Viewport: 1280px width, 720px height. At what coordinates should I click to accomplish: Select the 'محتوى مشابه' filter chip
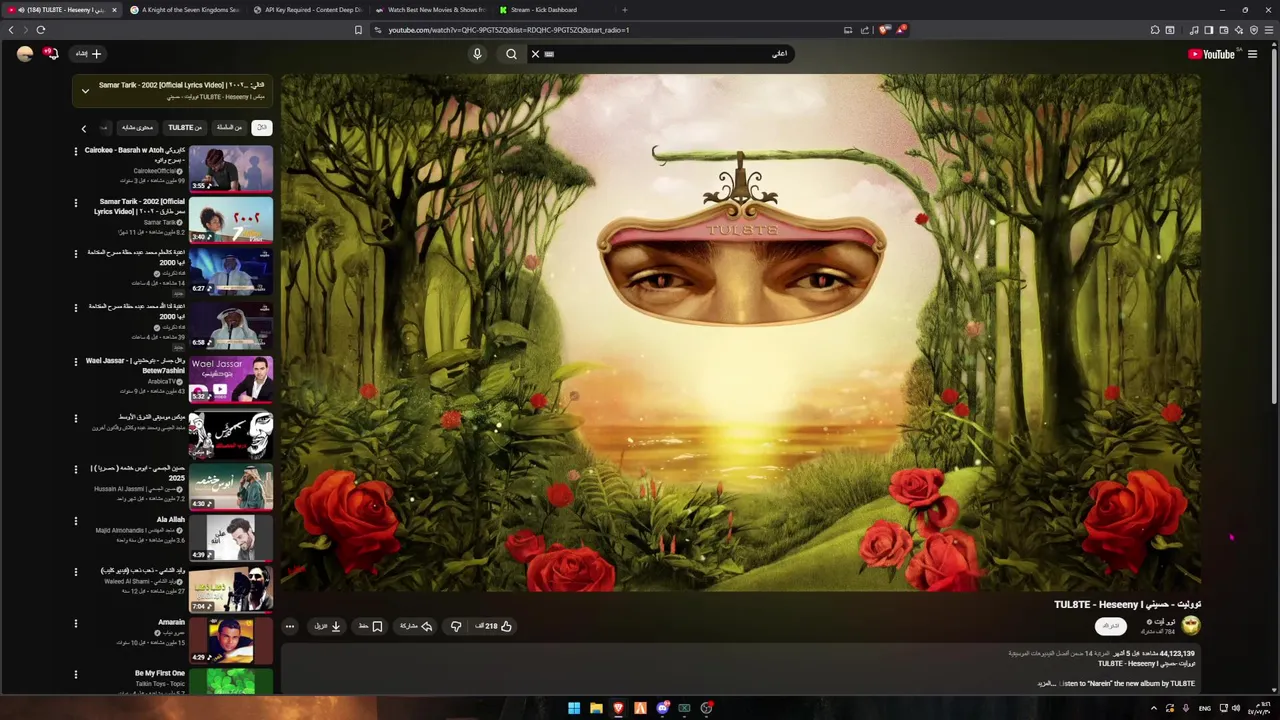[x=138, y=127]
